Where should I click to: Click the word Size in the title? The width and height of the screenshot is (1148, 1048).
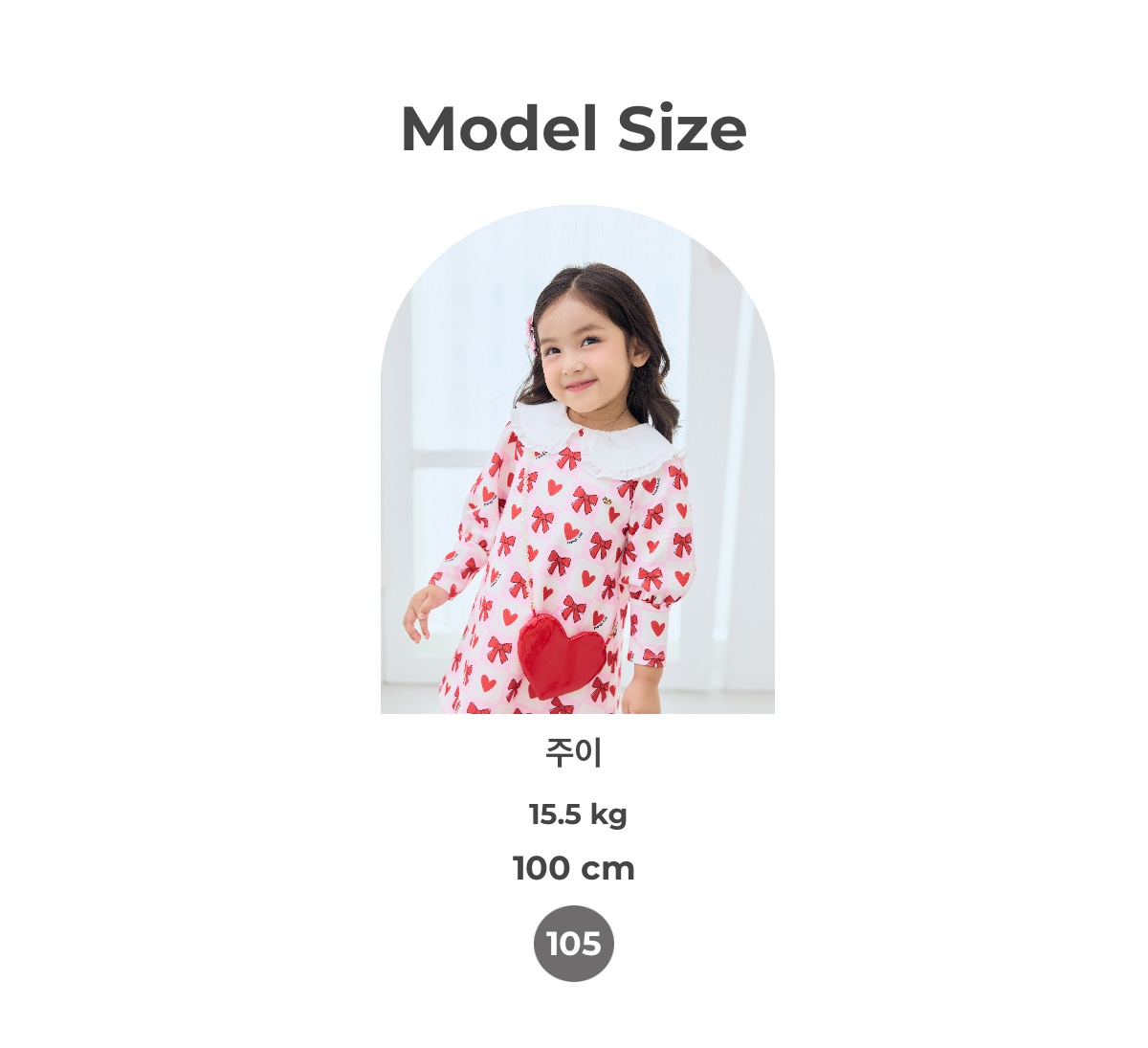coord(682,128)
